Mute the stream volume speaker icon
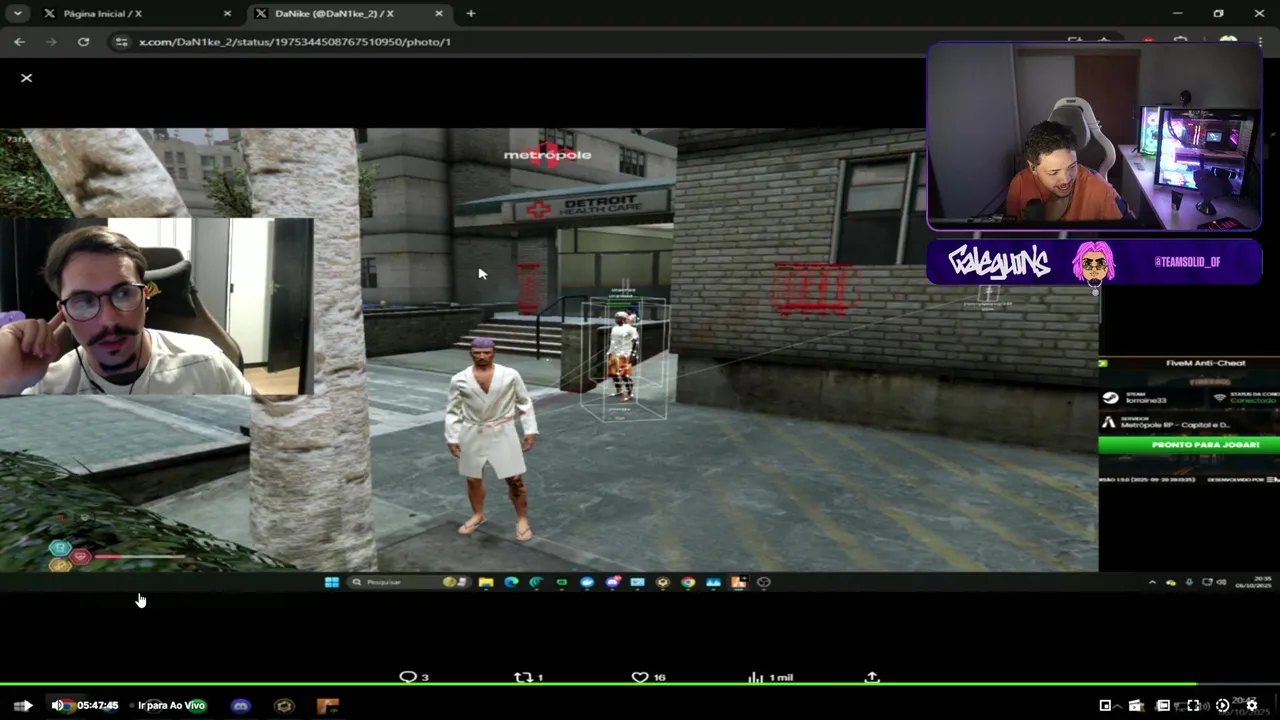This screenshot has width=1280, height=720. coord(58,705)
